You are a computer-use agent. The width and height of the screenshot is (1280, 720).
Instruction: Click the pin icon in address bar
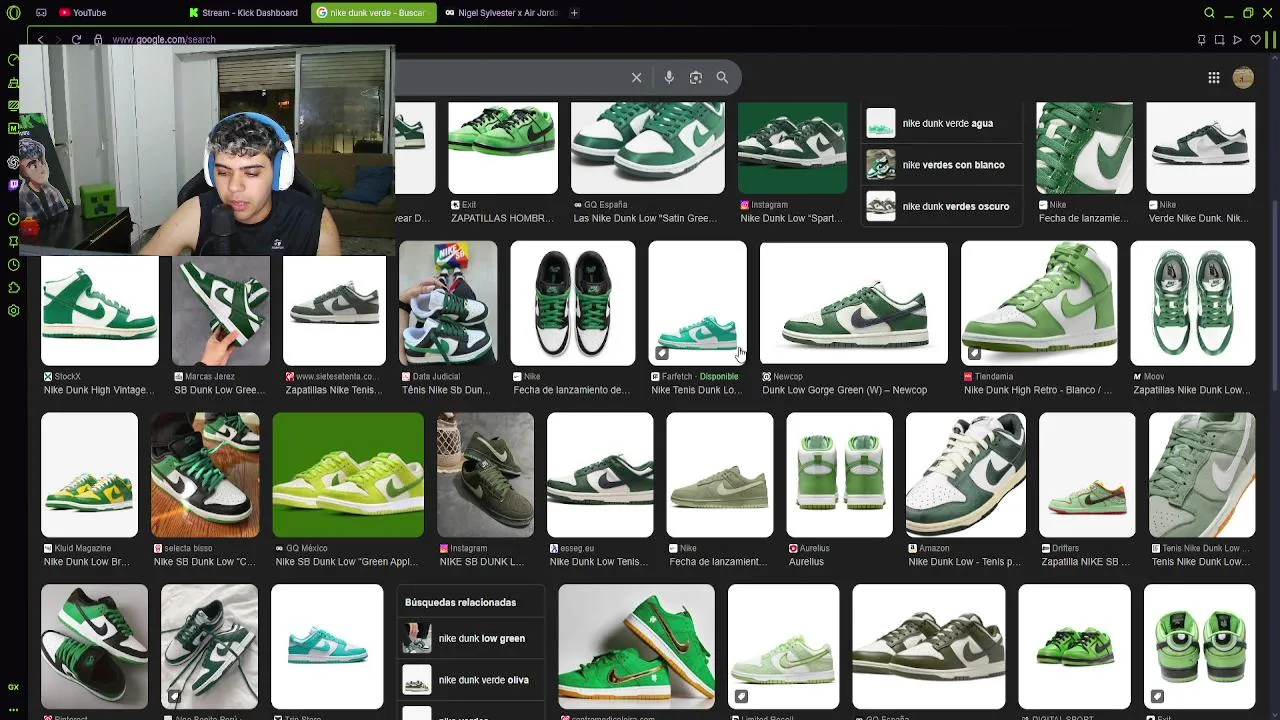pos(1201,40)
